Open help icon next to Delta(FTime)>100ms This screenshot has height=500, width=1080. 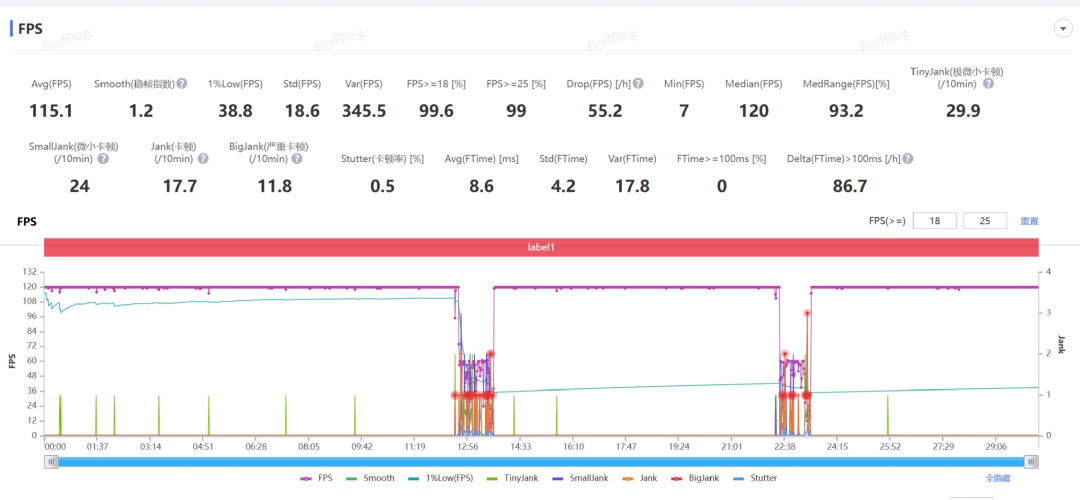908,158
